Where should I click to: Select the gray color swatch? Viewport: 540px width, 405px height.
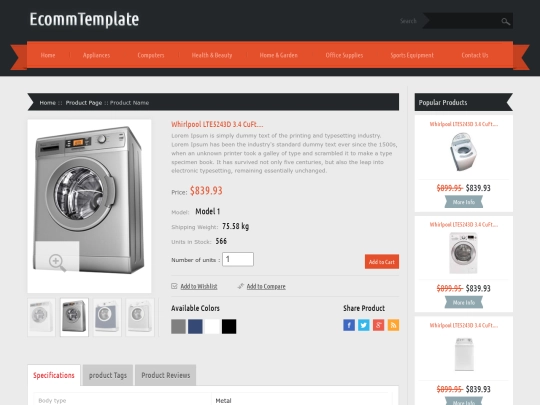tap(178, 326)
